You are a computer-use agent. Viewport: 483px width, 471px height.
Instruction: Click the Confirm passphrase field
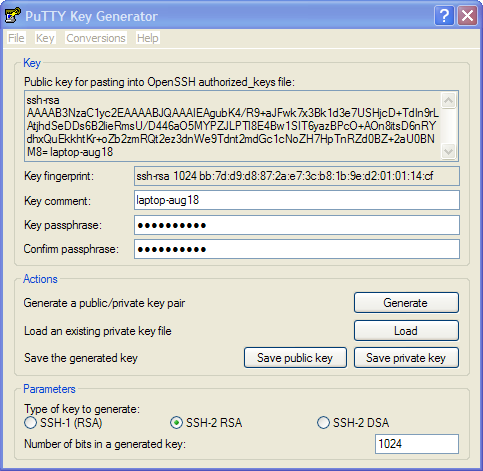pos(297,249)
